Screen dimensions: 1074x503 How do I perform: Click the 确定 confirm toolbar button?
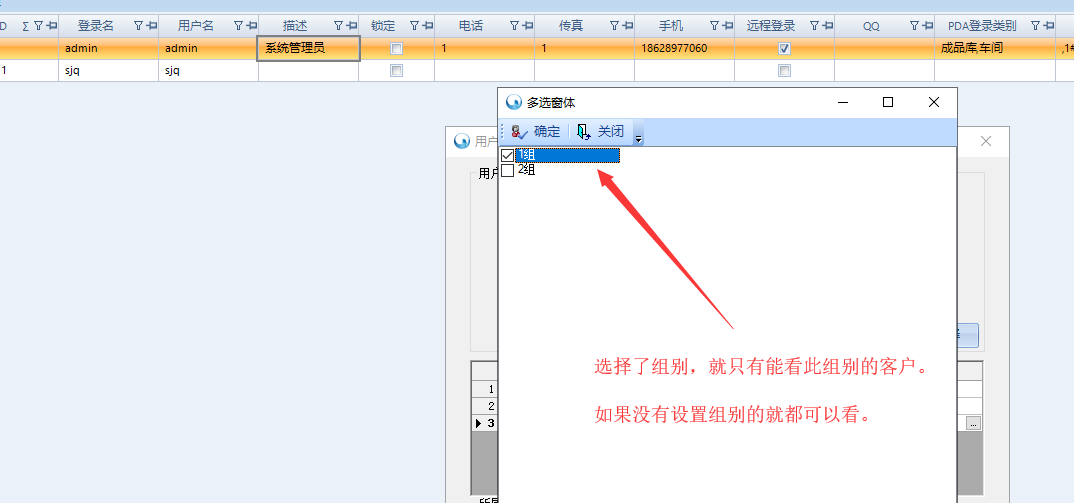pyautogui.click(x=536, y=132)
